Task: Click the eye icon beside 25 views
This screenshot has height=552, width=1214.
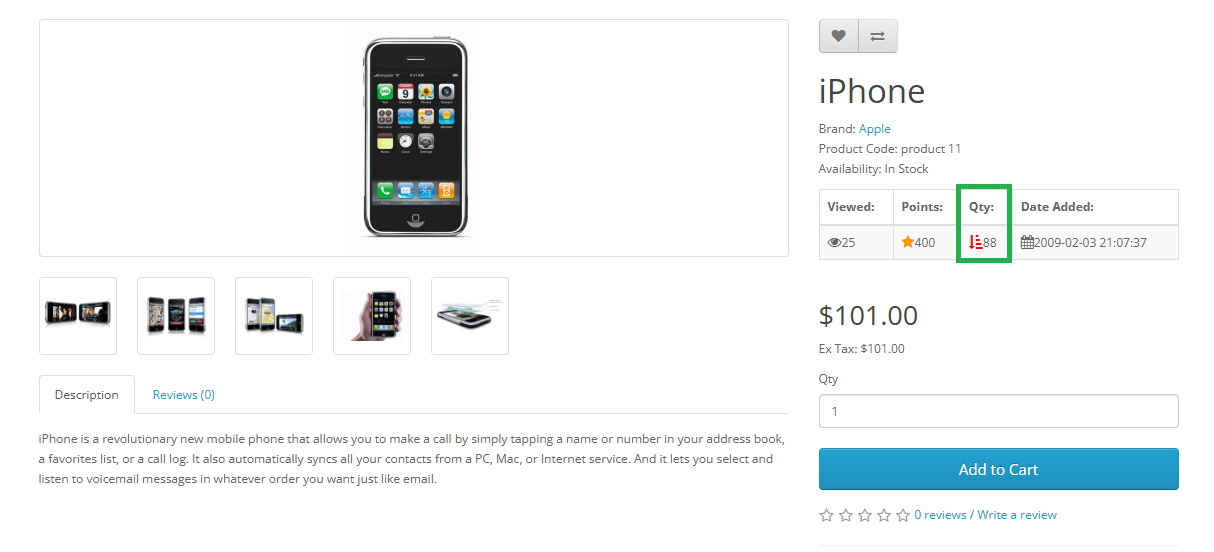Action: 834,243
